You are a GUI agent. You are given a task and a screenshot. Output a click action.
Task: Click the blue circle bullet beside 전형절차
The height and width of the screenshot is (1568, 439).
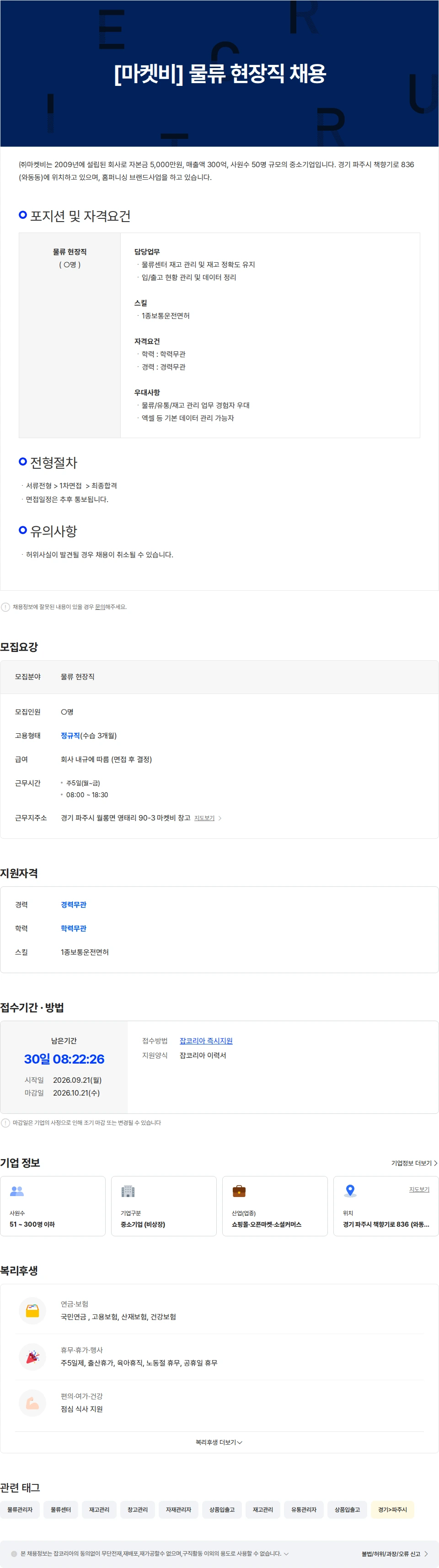[22, 461]
